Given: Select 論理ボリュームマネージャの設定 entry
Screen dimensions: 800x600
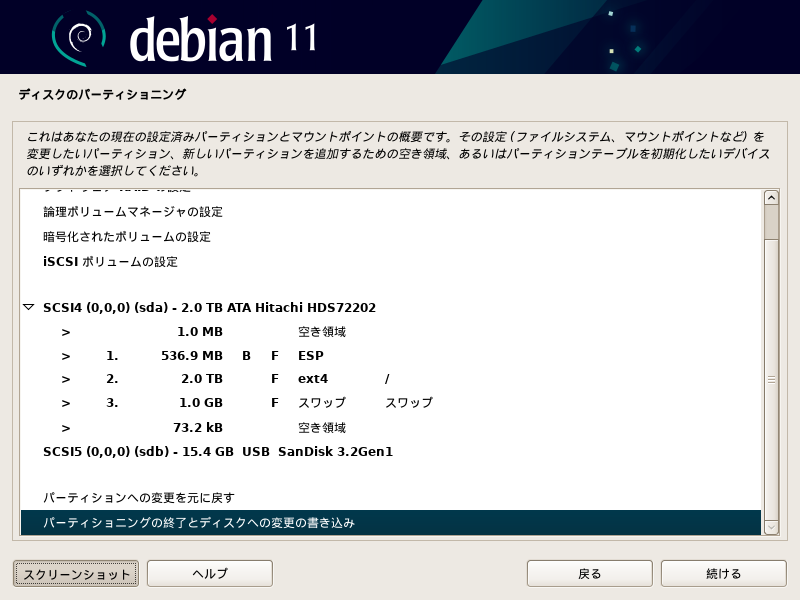Looking at the screenshot, I should click(x=391, y=212).
